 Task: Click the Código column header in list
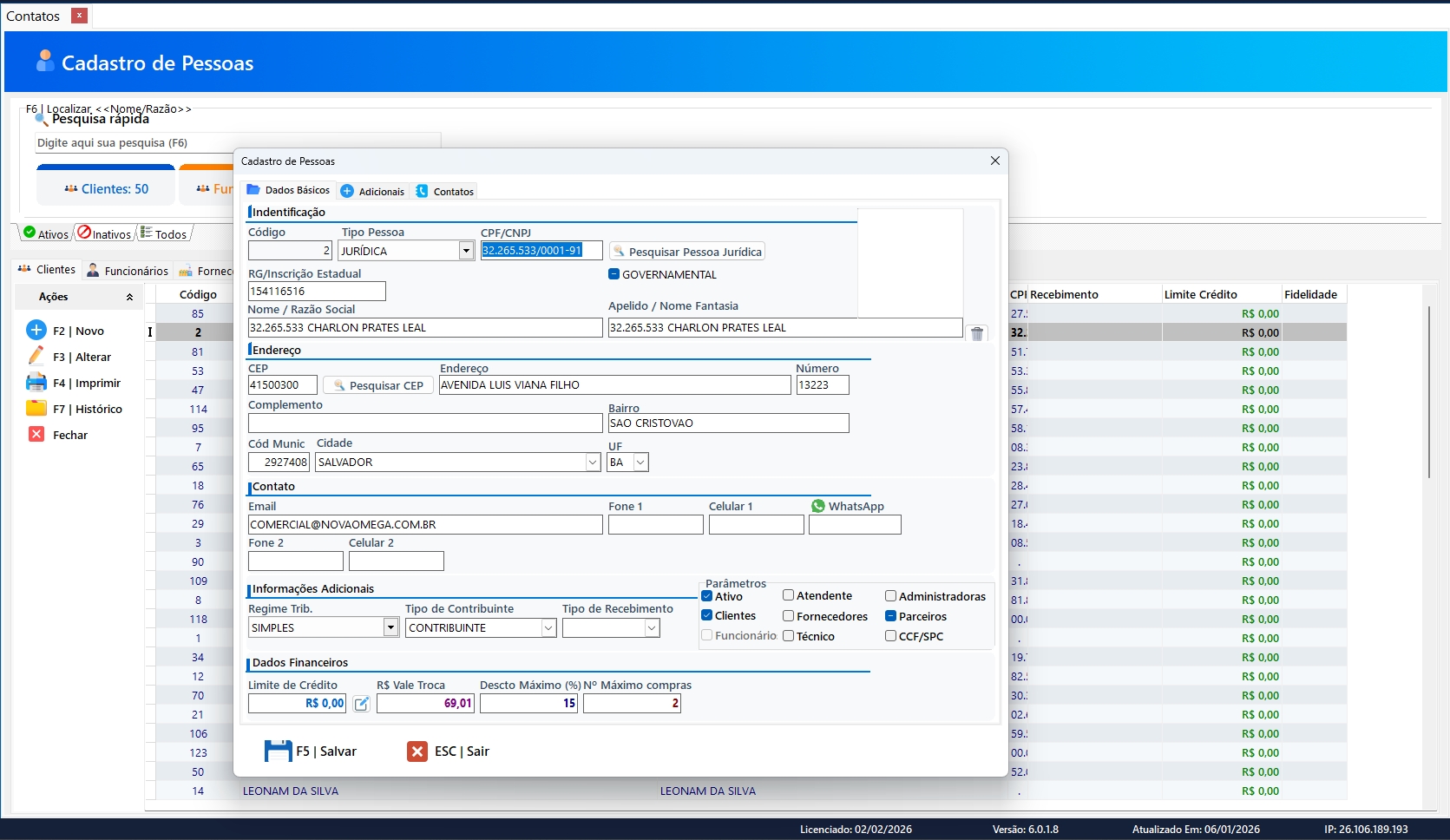tap(198, 294)
